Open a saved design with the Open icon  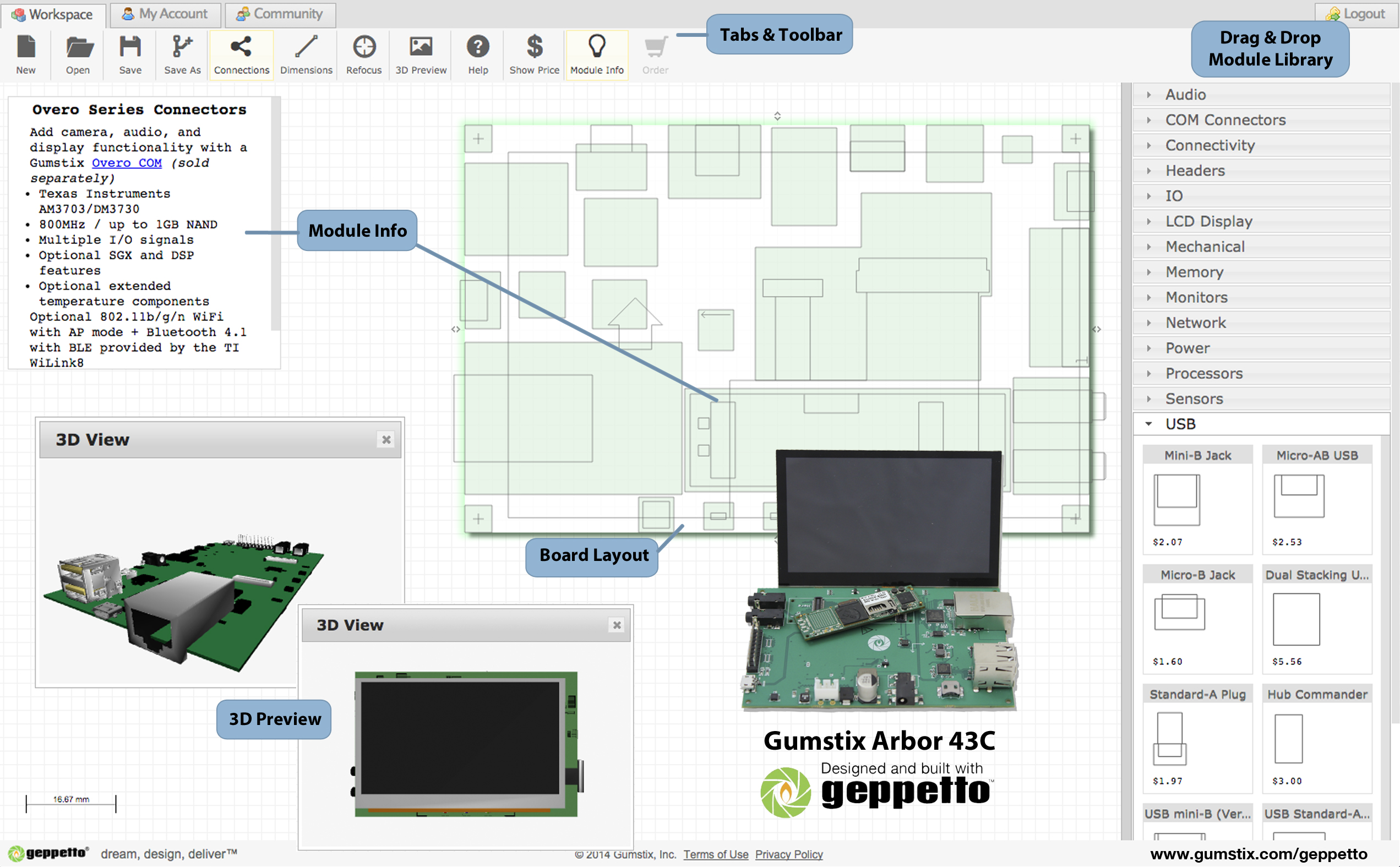[78, 55]
